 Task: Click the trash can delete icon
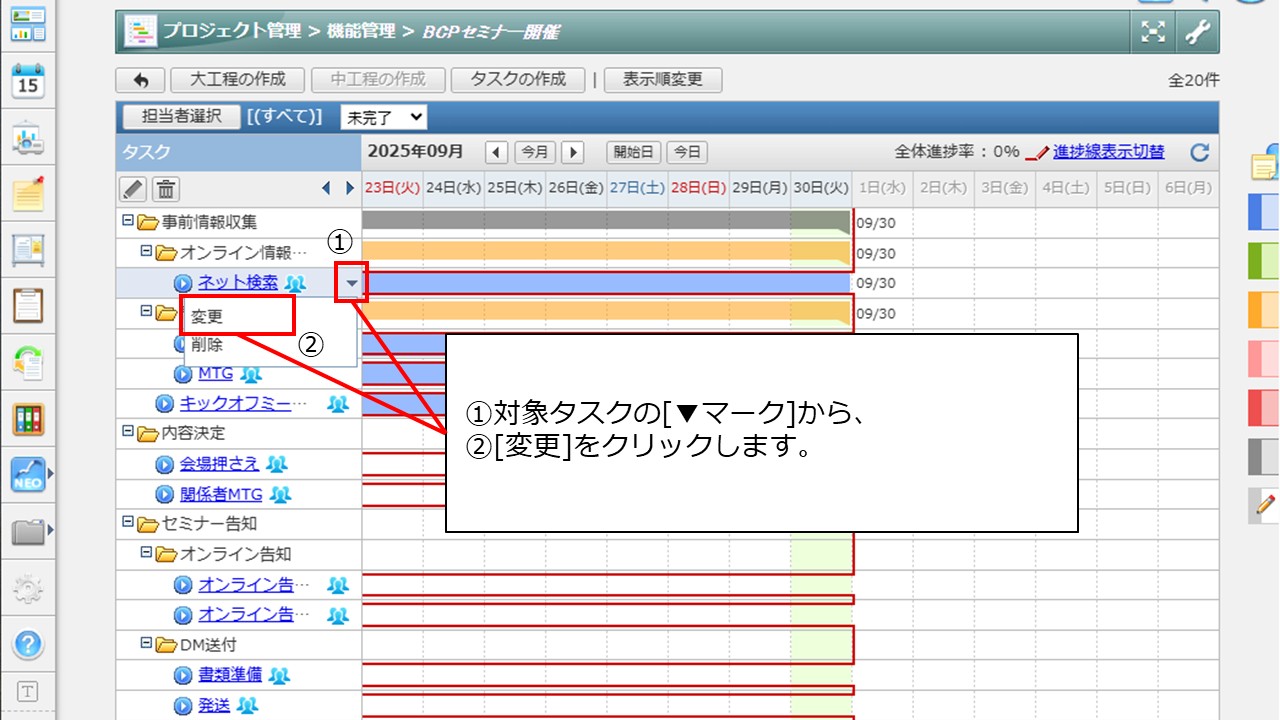pyautogui.click(x=166, y=188)
